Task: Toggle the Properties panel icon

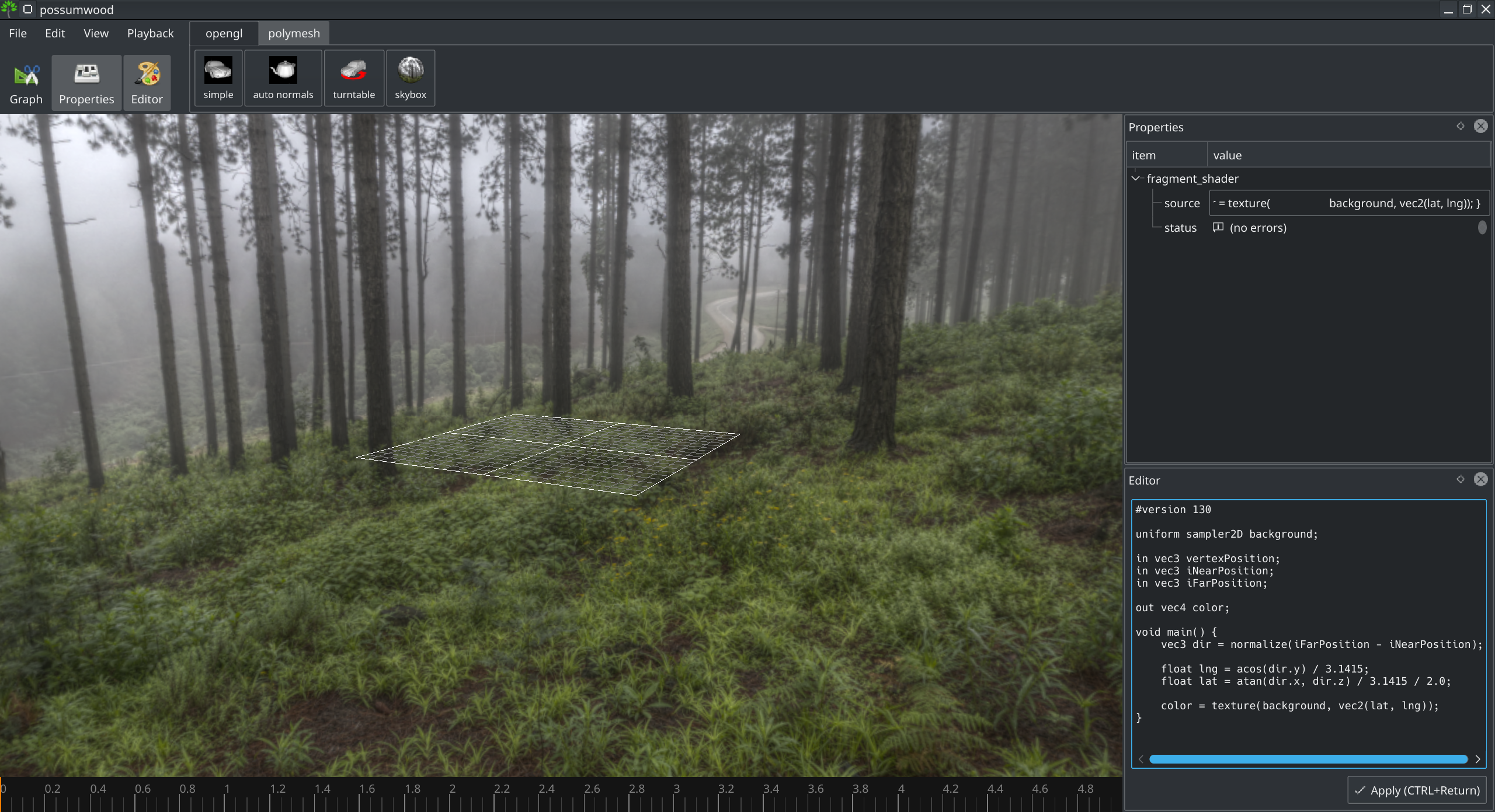Action: click(x=86, y=83)
